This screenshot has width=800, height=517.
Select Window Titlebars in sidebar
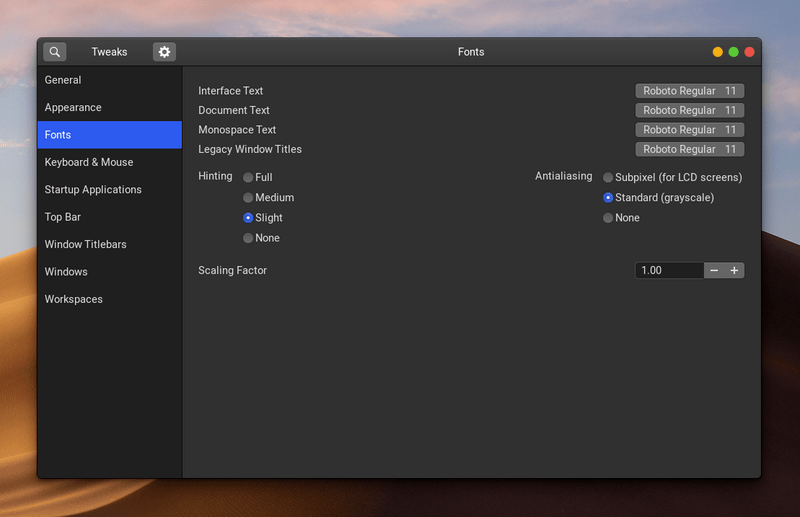pyautogui.click(x=85, y=244)
